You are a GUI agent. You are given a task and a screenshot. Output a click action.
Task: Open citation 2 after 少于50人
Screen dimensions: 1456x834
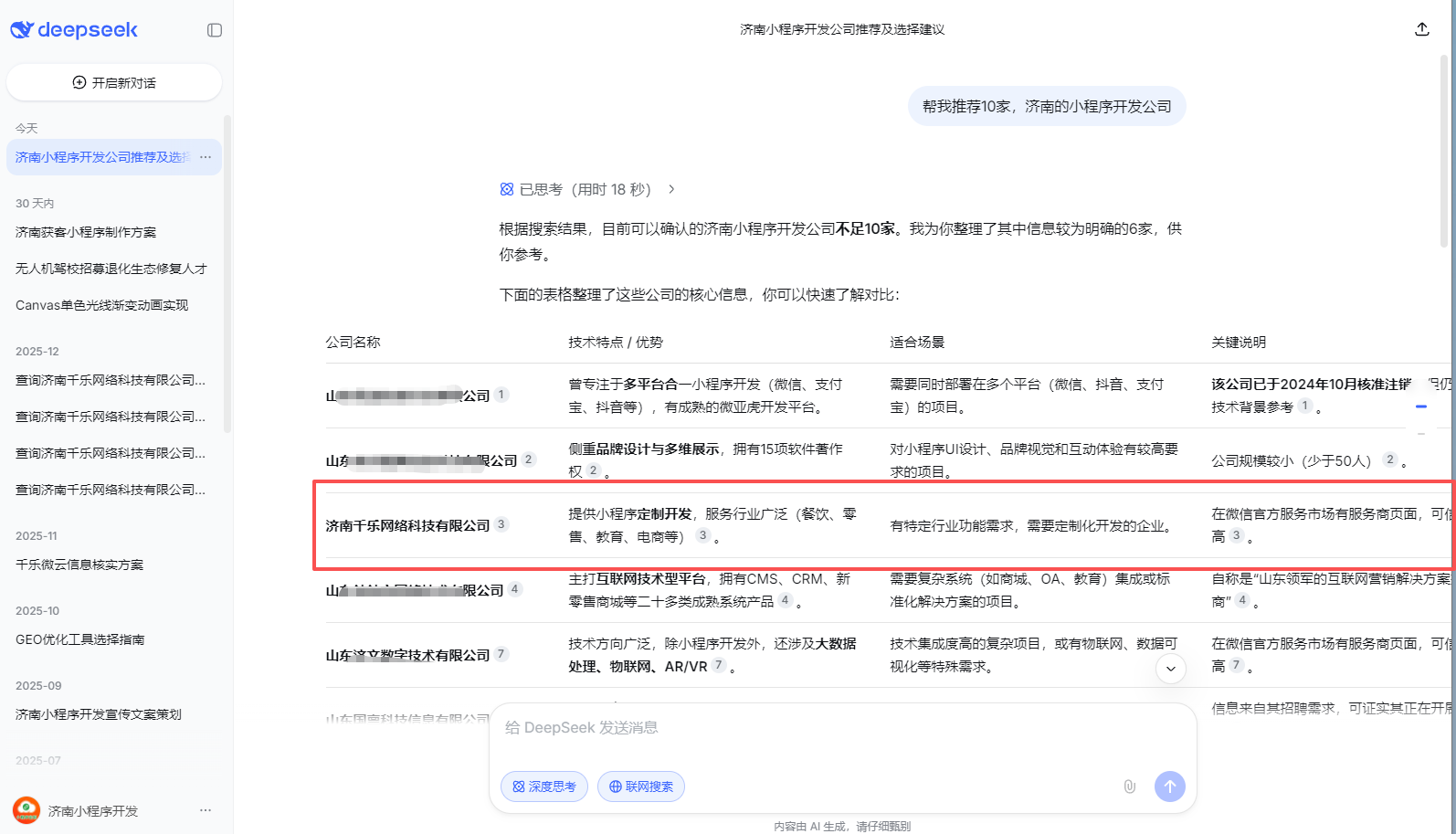pyautogui.click(x=1390, y=459)
